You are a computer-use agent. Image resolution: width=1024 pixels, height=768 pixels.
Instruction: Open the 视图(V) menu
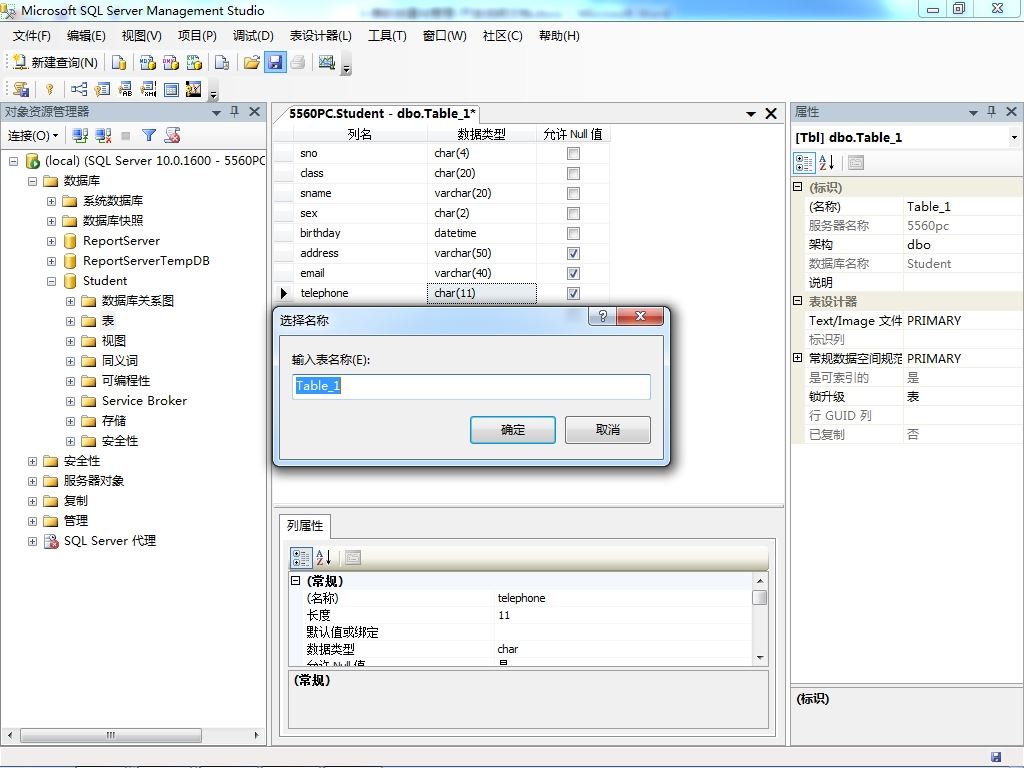pos(141,36)
